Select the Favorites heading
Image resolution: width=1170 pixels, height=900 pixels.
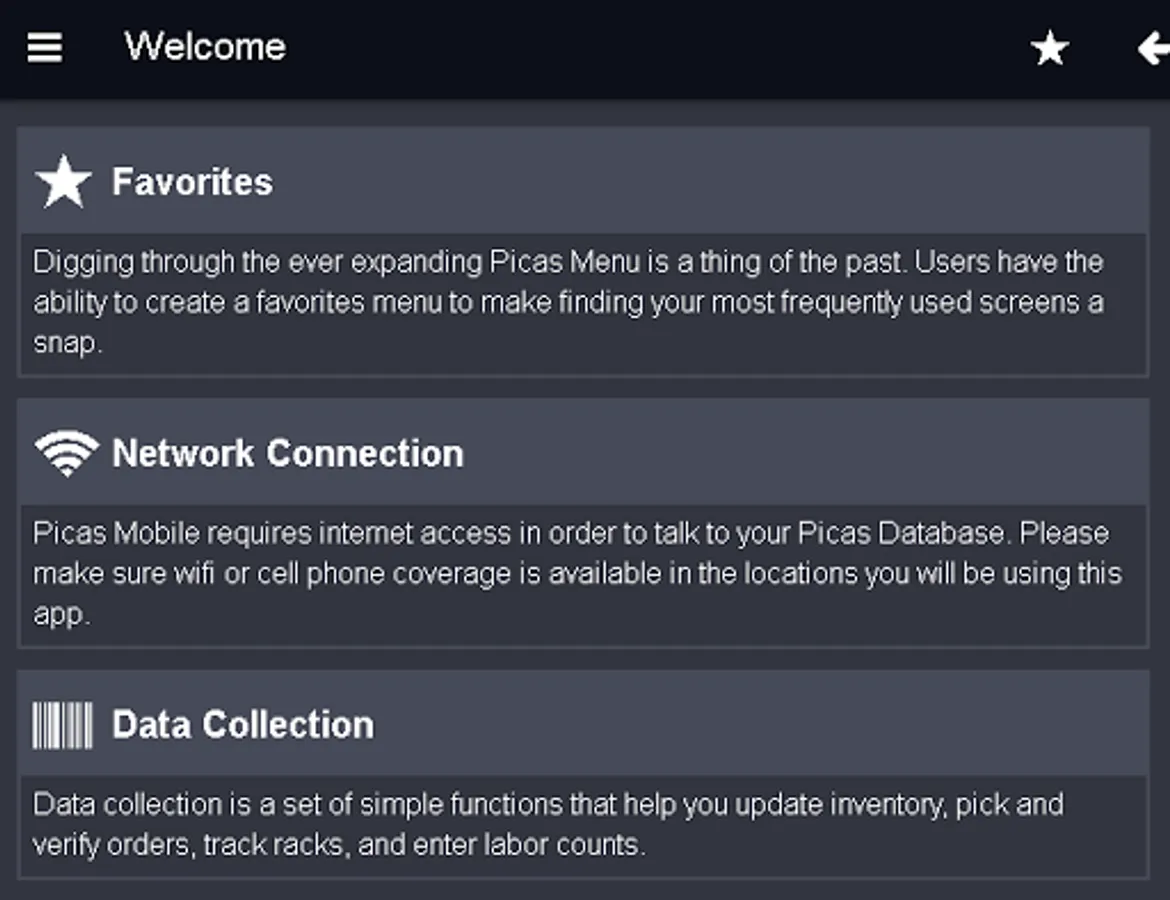tap(192, 182)
